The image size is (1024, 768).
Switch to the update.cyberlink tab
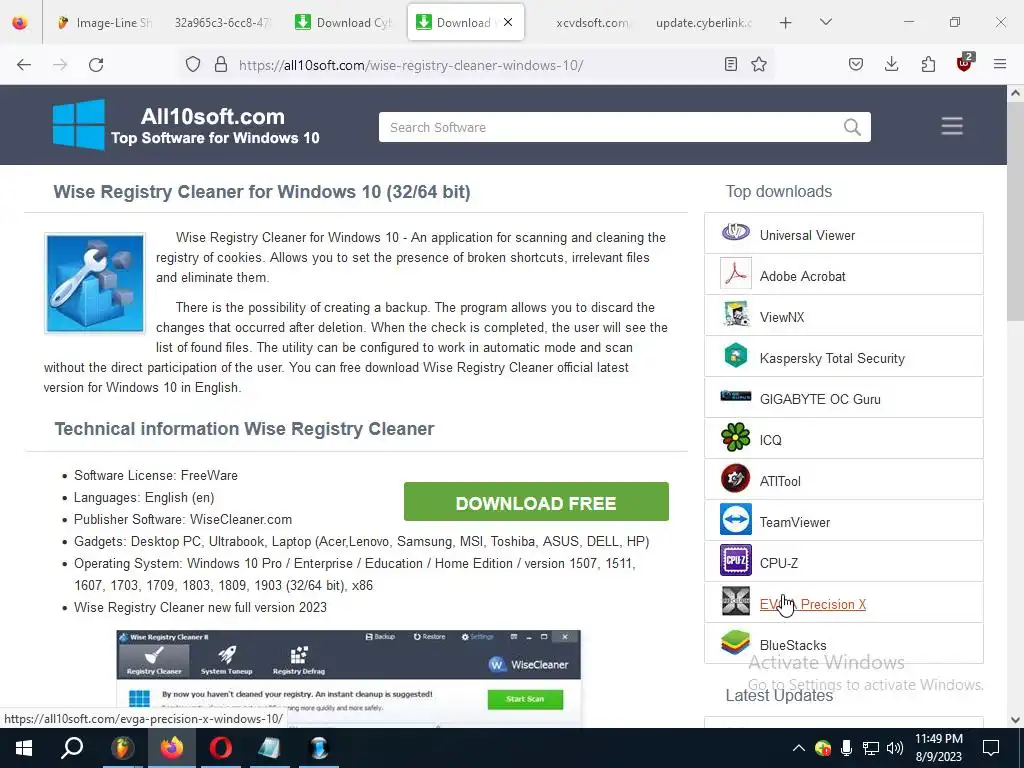703,23
